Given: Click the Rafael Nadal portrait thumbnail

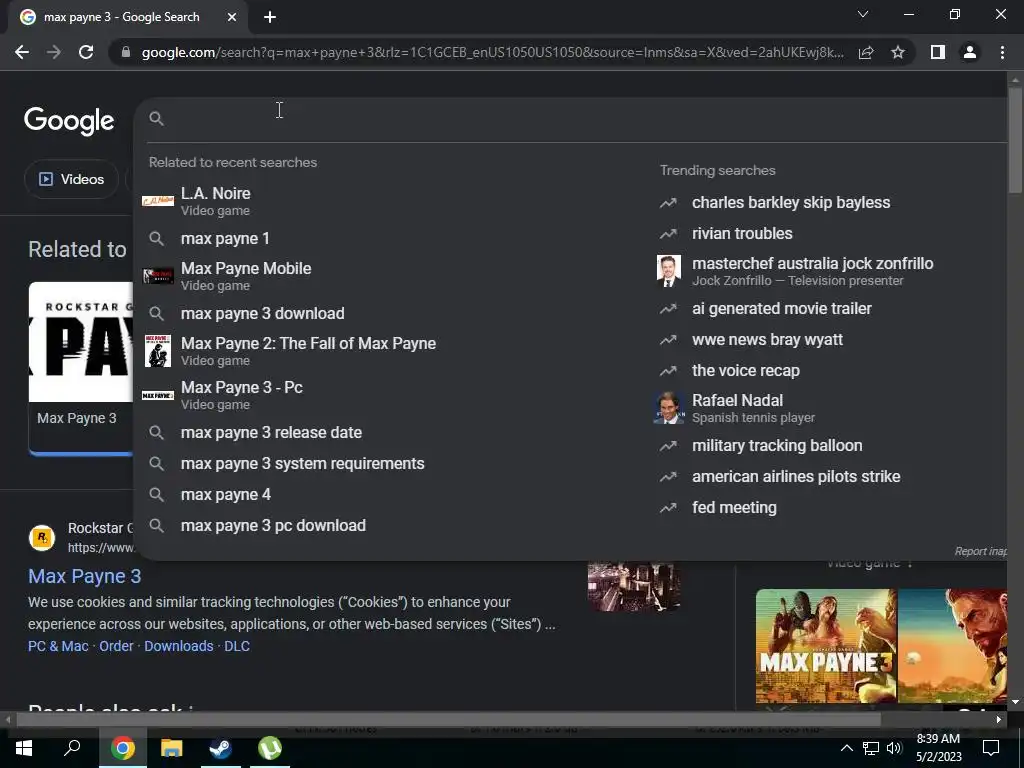Looking at the screenshot, I should point(668,408).
